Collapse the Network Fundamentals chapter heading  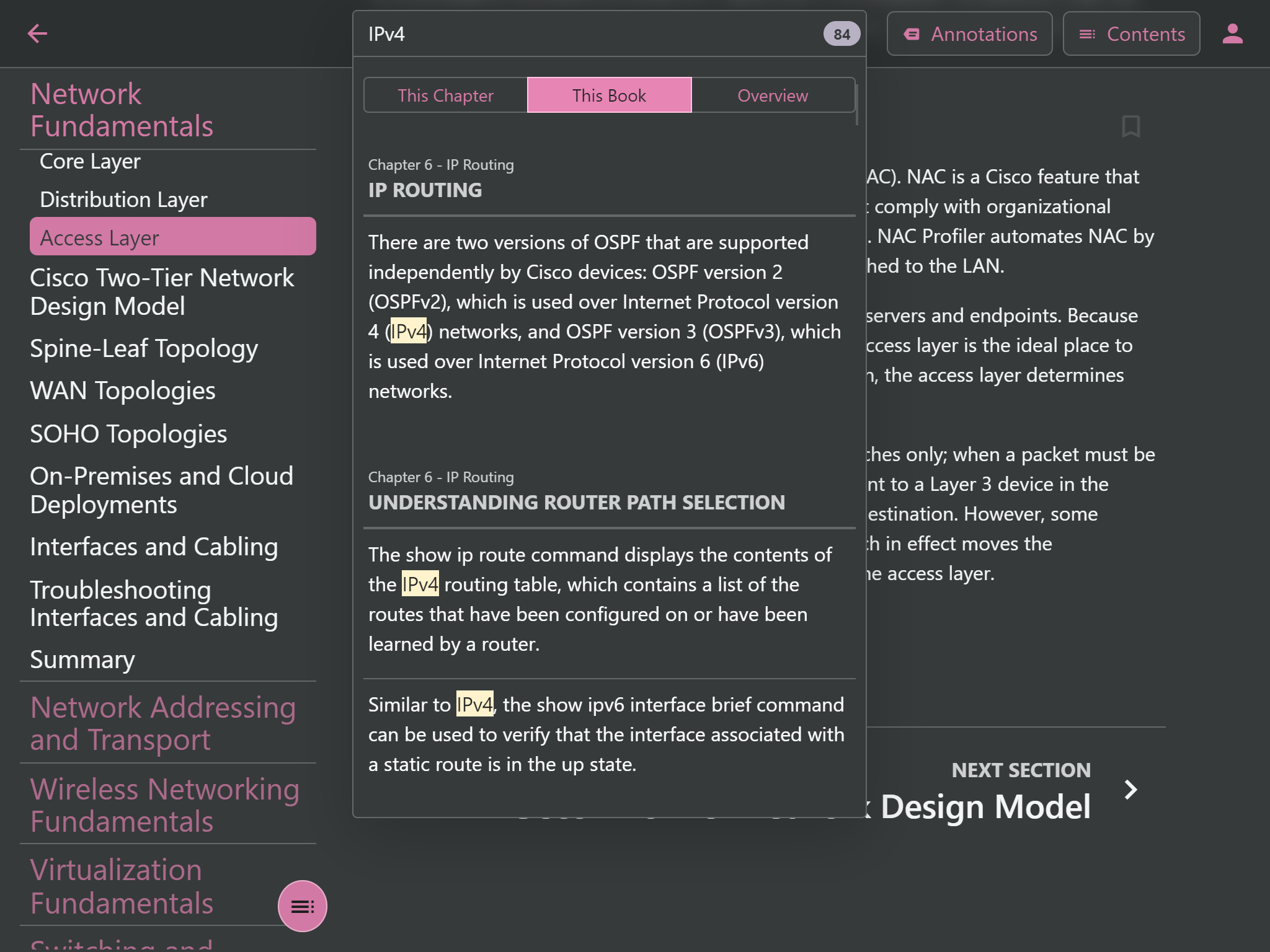coord(122,110)
